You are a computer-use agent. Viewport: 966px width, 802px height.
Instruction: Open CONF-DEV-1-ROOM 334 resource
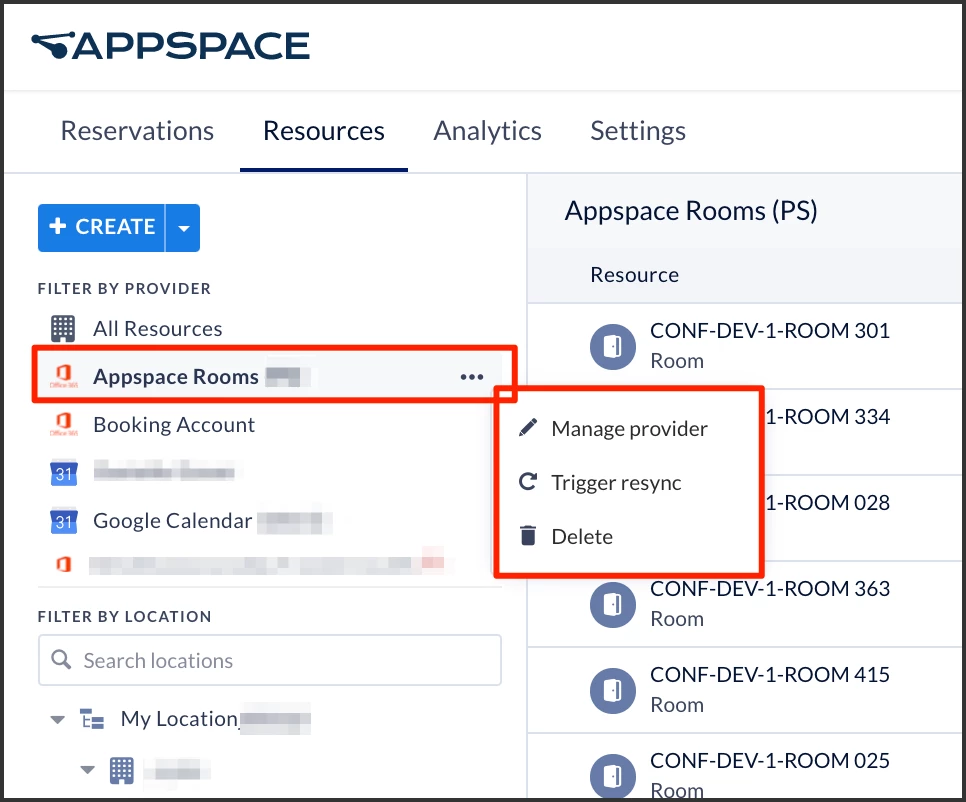828,417
